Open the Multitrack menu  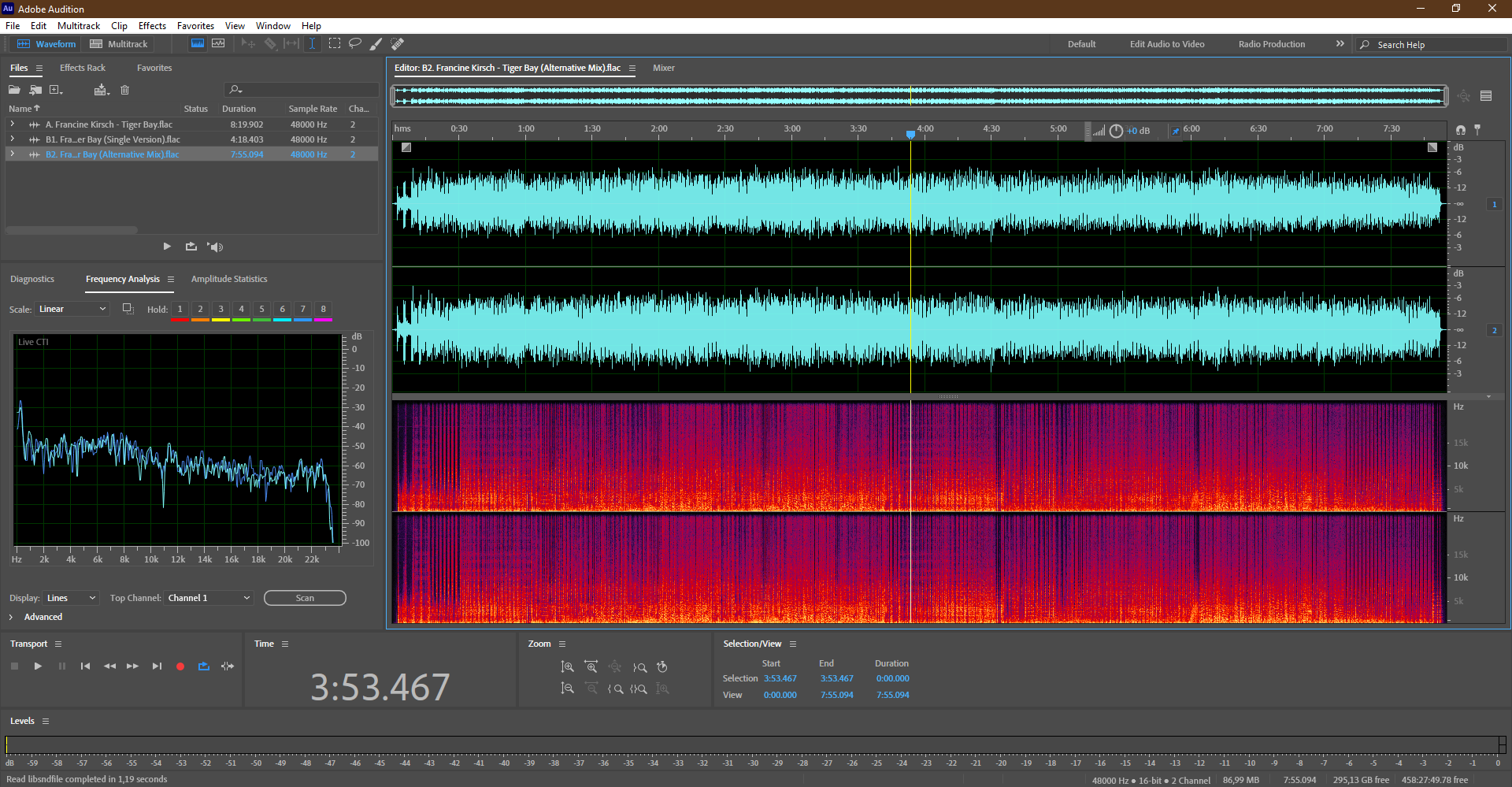79,26
